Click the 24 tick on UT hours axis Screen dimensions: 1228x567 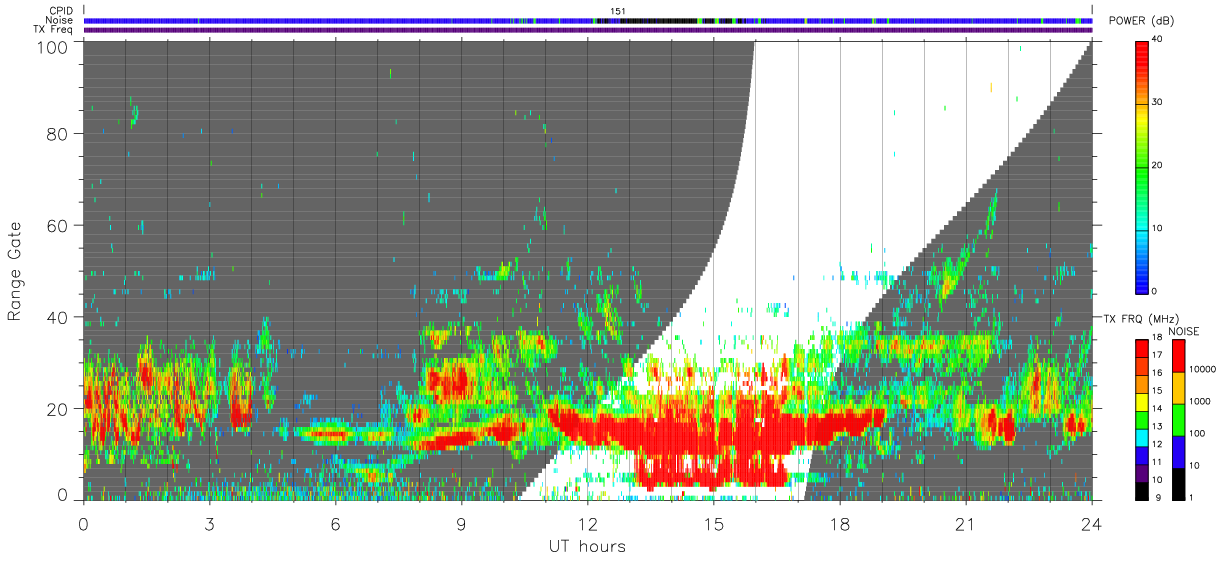tap(1091, 524)
